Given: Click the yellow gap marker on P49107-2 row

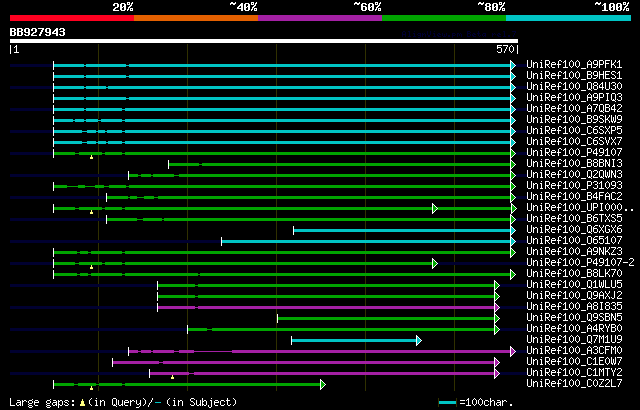Looking at the screenshot, I should click(x=91, y=267).
